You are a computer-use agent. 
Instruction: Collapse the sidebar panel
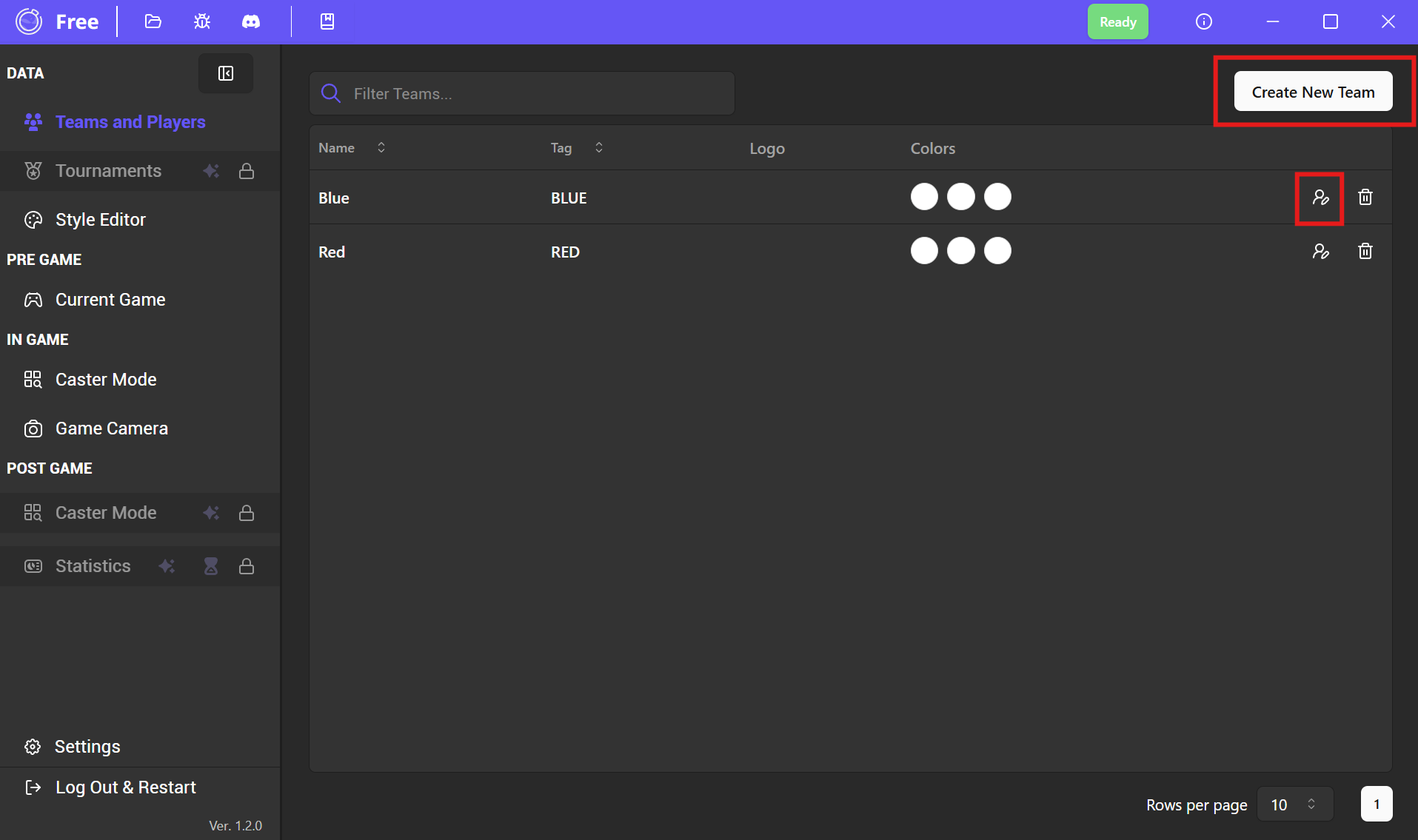[226, 73]
